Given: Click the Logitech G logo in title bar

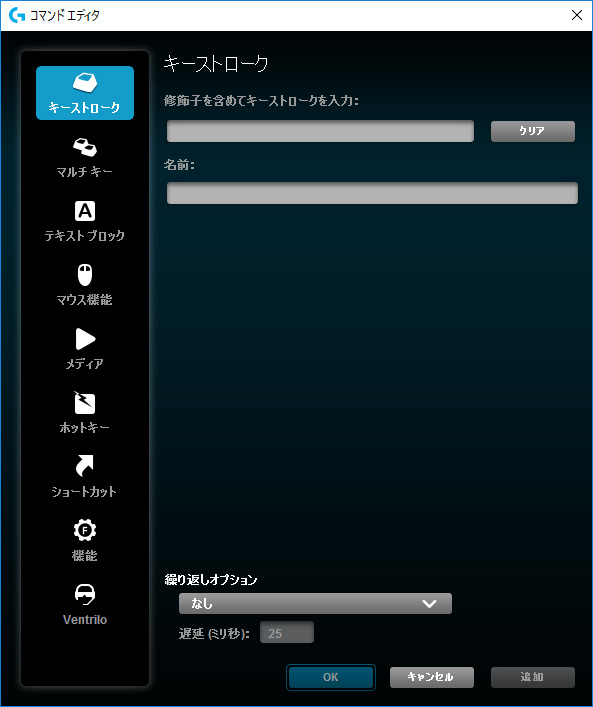Looking at the screenshot, I should 17,15.
